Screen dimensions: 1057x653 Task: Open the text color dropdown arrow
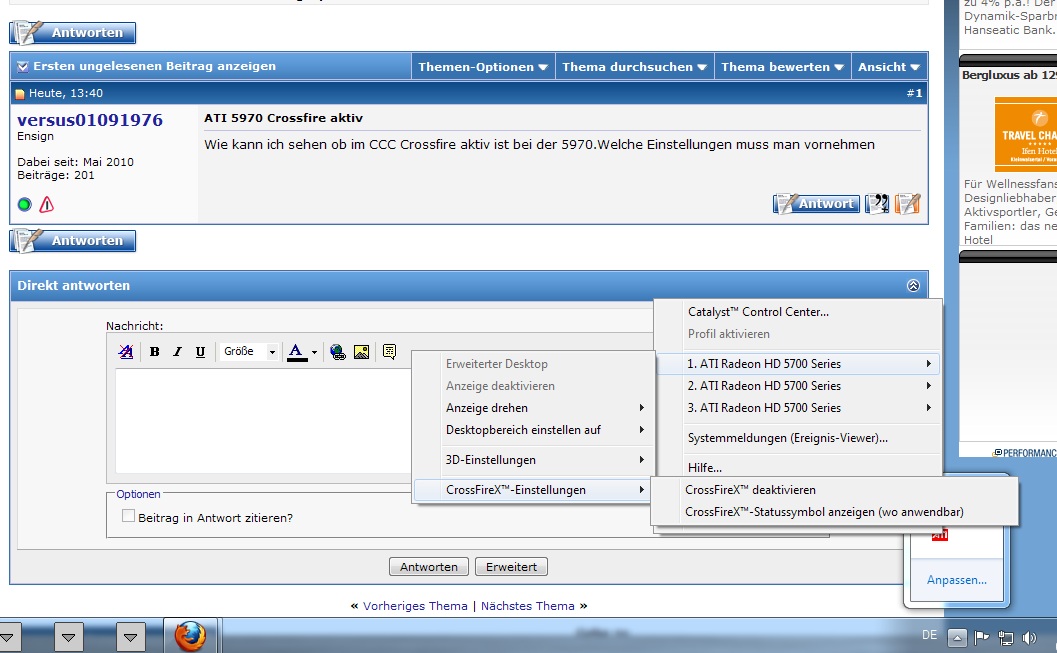pyautogui.click(x=314, y=352)
